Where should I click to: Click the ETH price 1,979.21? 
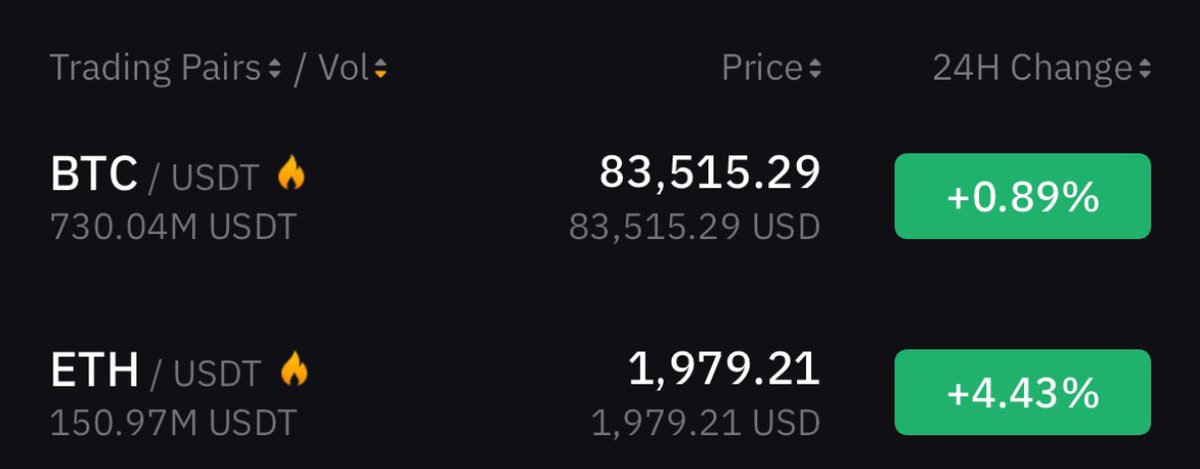[x=724, y=368]
